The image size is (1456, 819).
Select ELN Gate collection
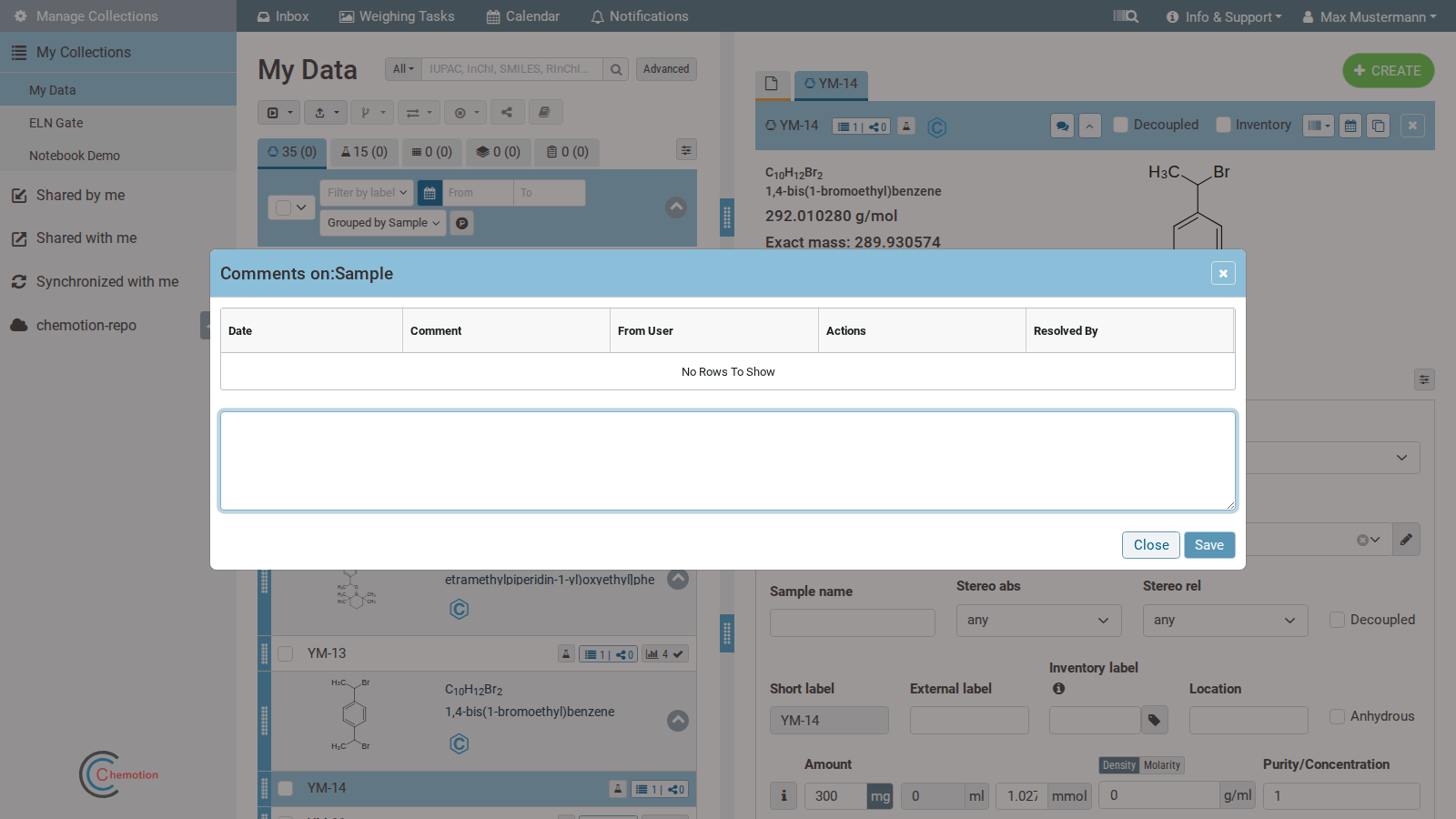[x=56, y=123]
